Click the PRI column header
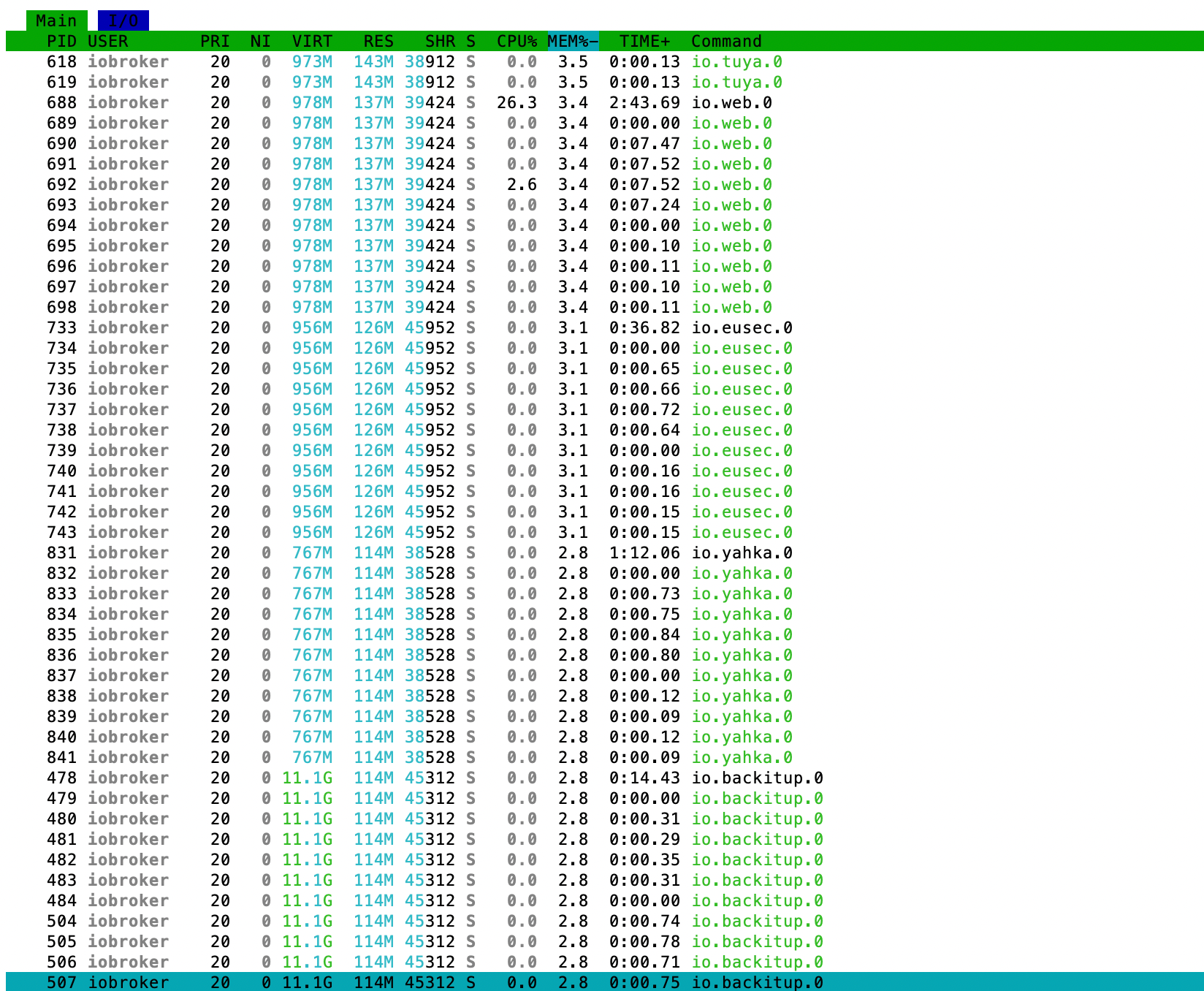 click(215, 41)
